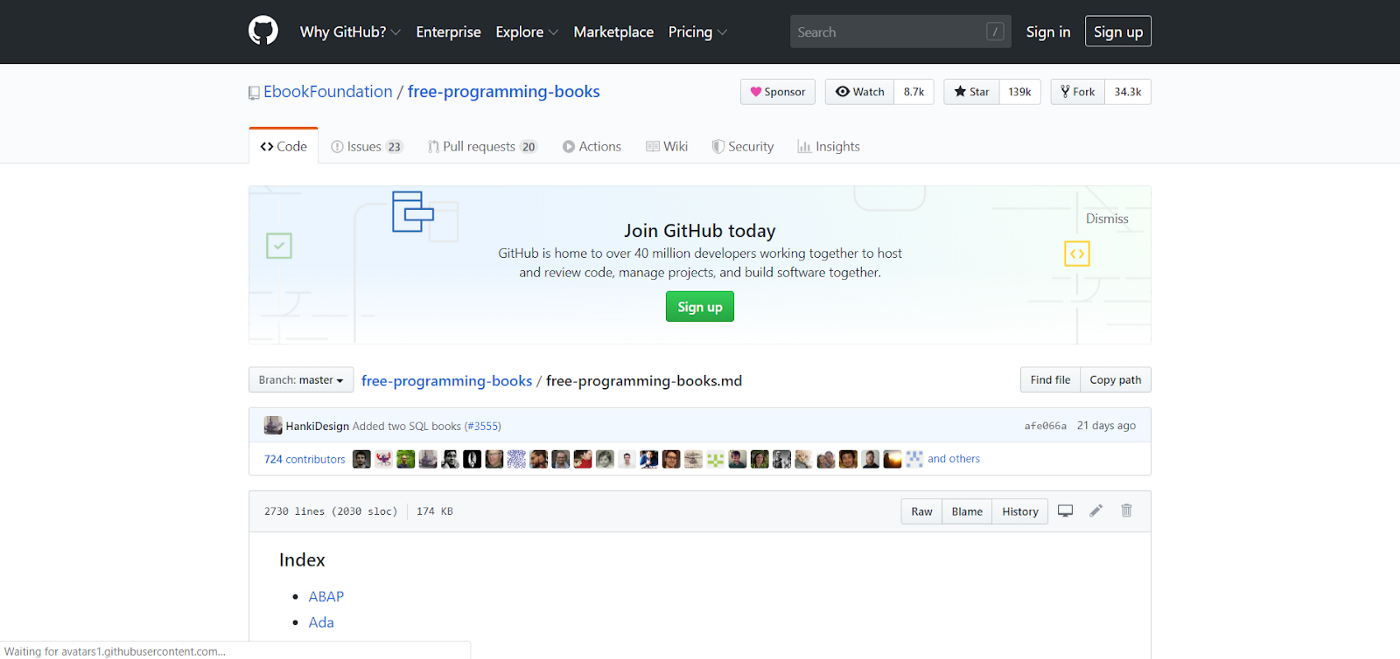Open the Marketplace menu item
The image size is (1400, 659).
click(614, 32)
